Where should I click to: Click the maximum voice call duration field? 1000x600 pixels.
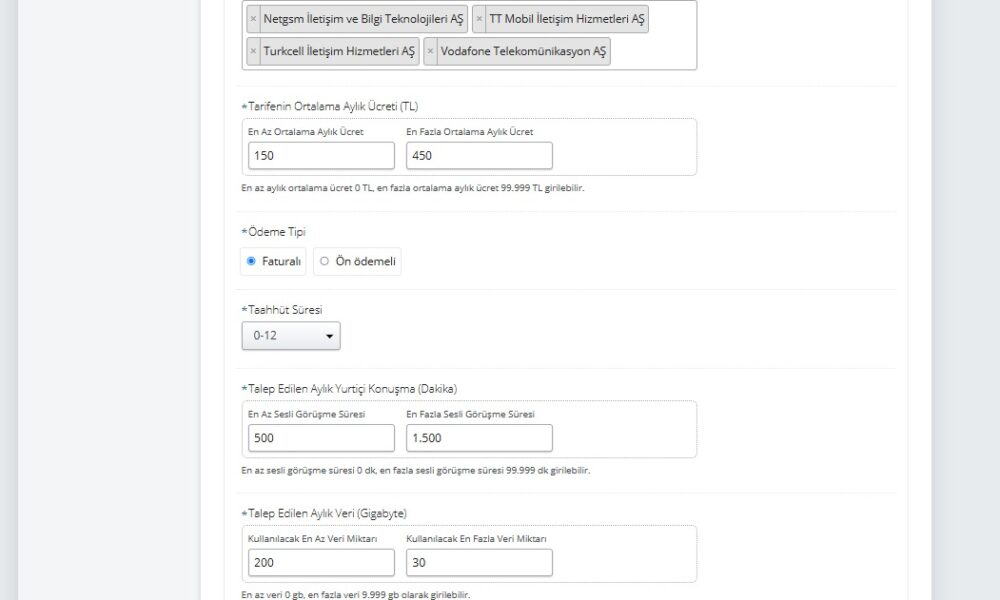coord(479,438)
